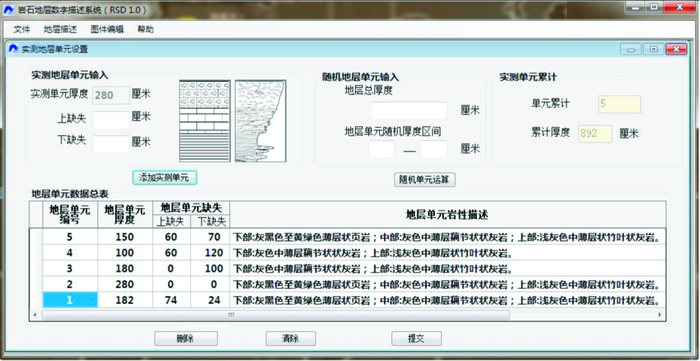Image resolution: width=700 pixels, height=361 pixels.
Task: Open the 帮助 menu
Action: (x=146, y=29)
